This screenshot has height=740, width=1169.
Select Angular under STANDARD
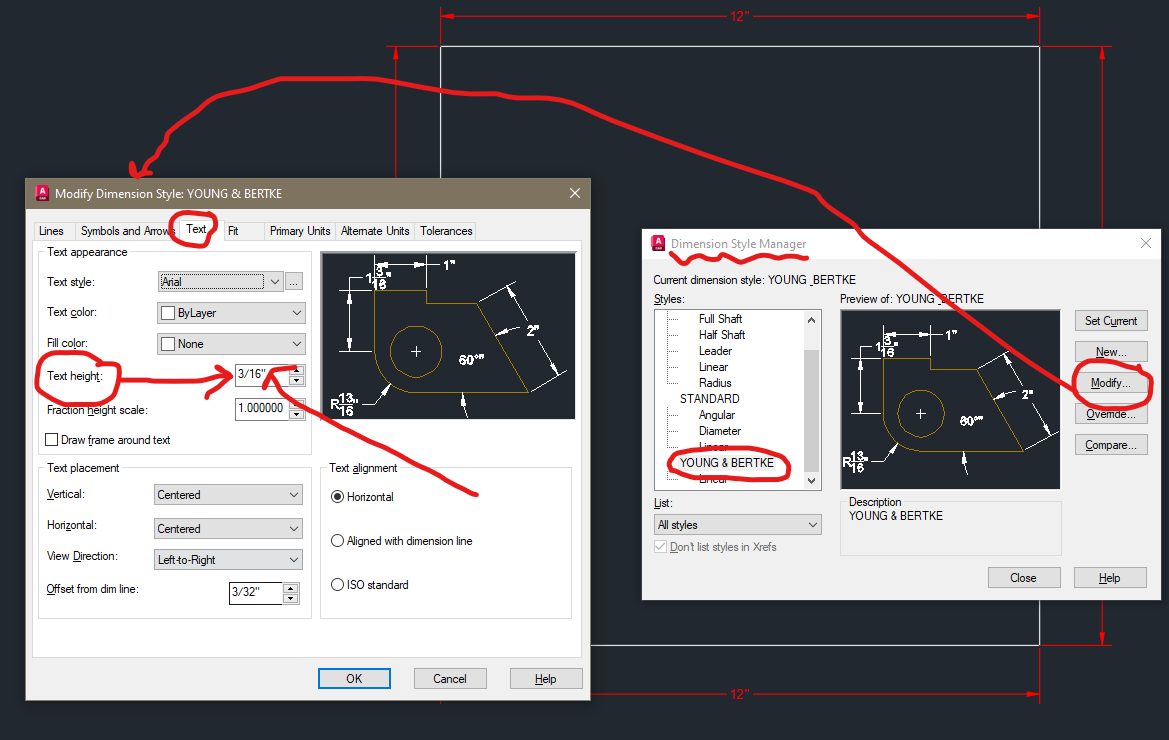coord(716,415)
